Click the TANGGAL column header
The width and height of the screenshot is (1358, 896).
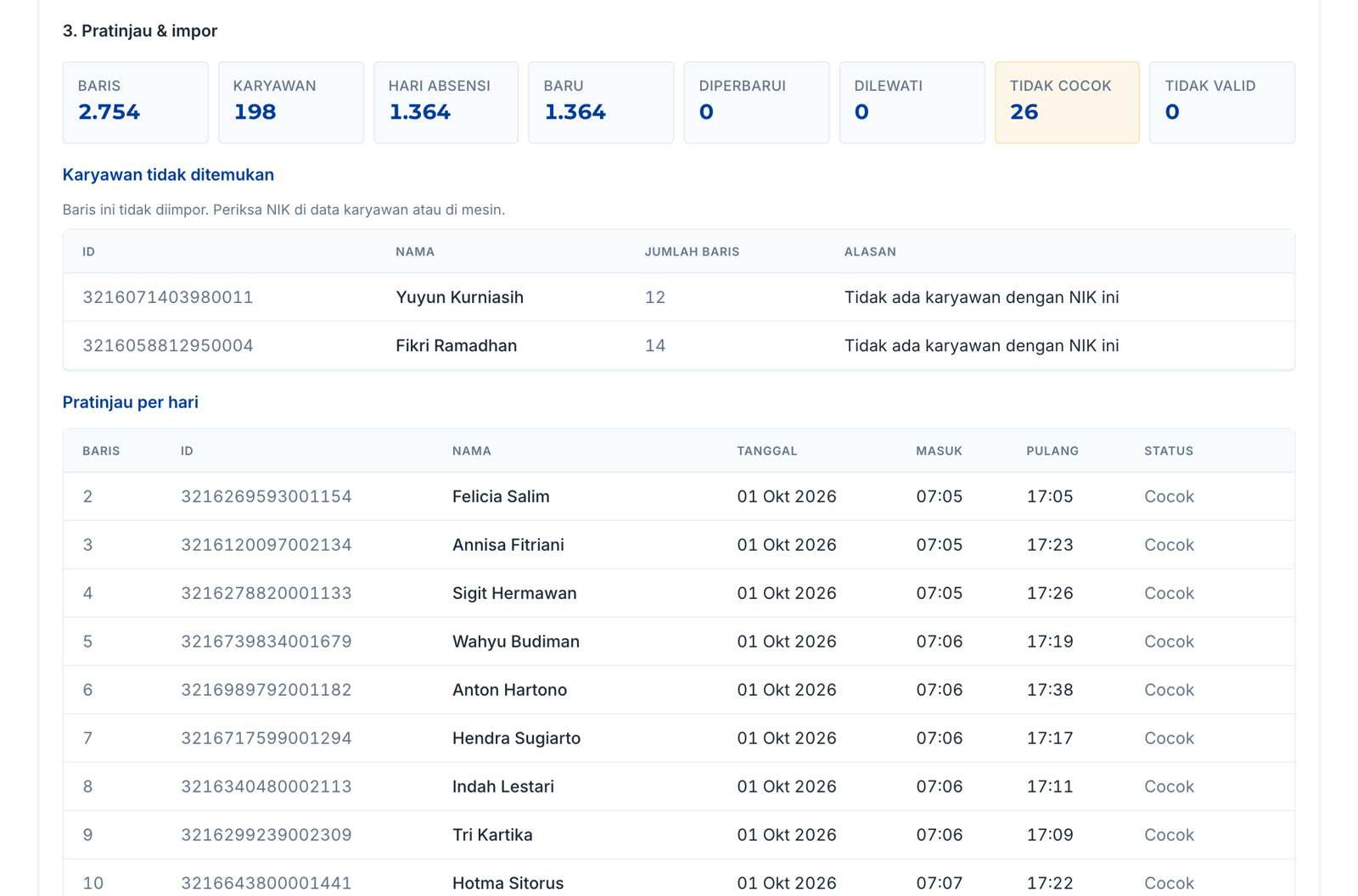click(x=767, y=451)
